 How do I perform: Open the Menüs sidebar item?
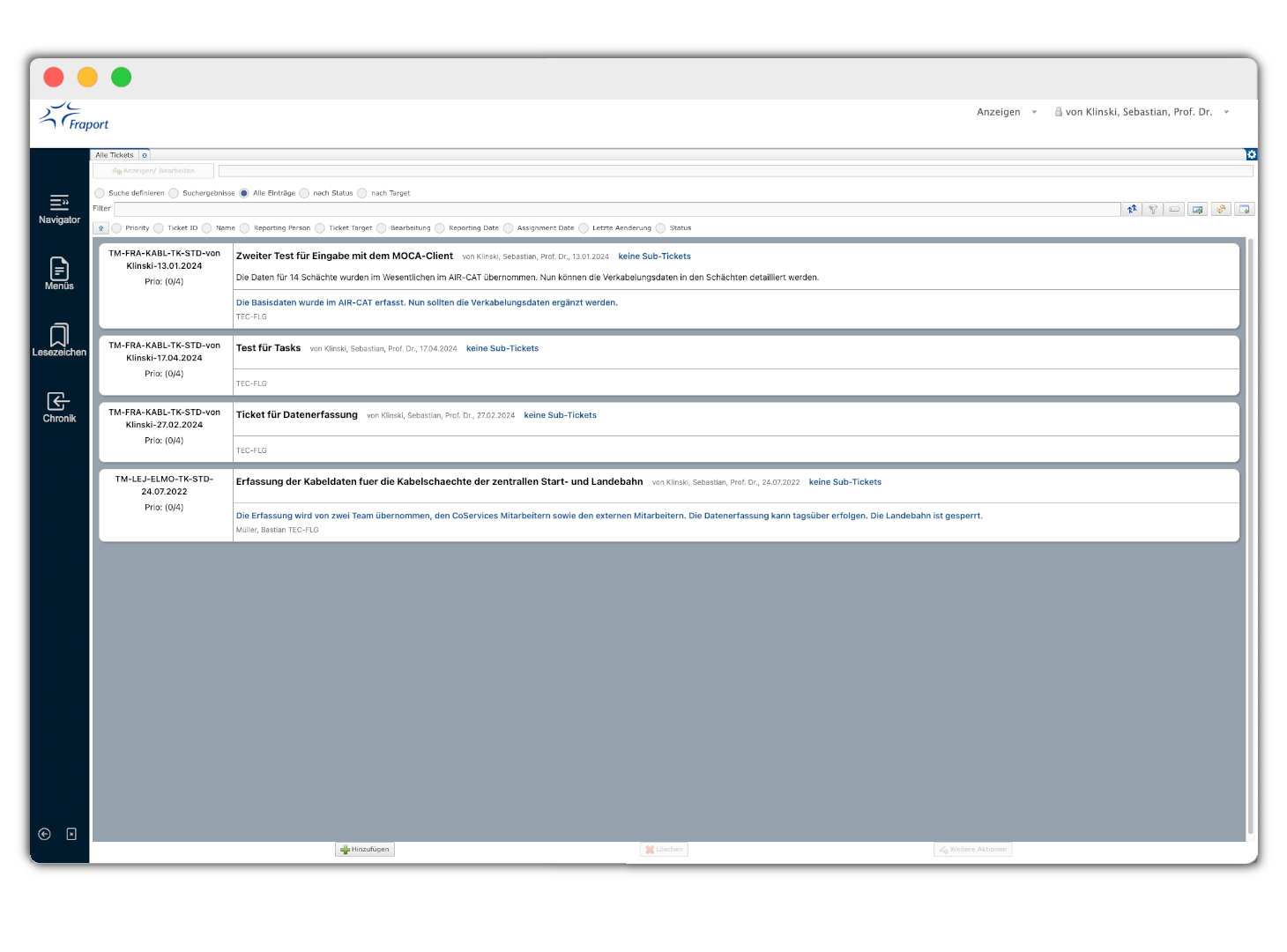[59, 274]
